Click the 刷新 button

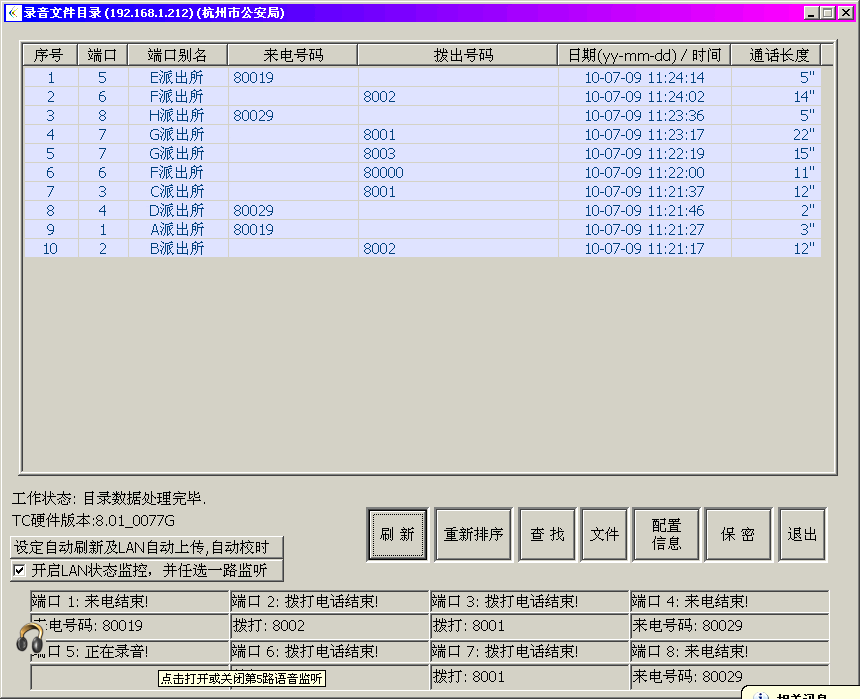(x=397, y=534)
